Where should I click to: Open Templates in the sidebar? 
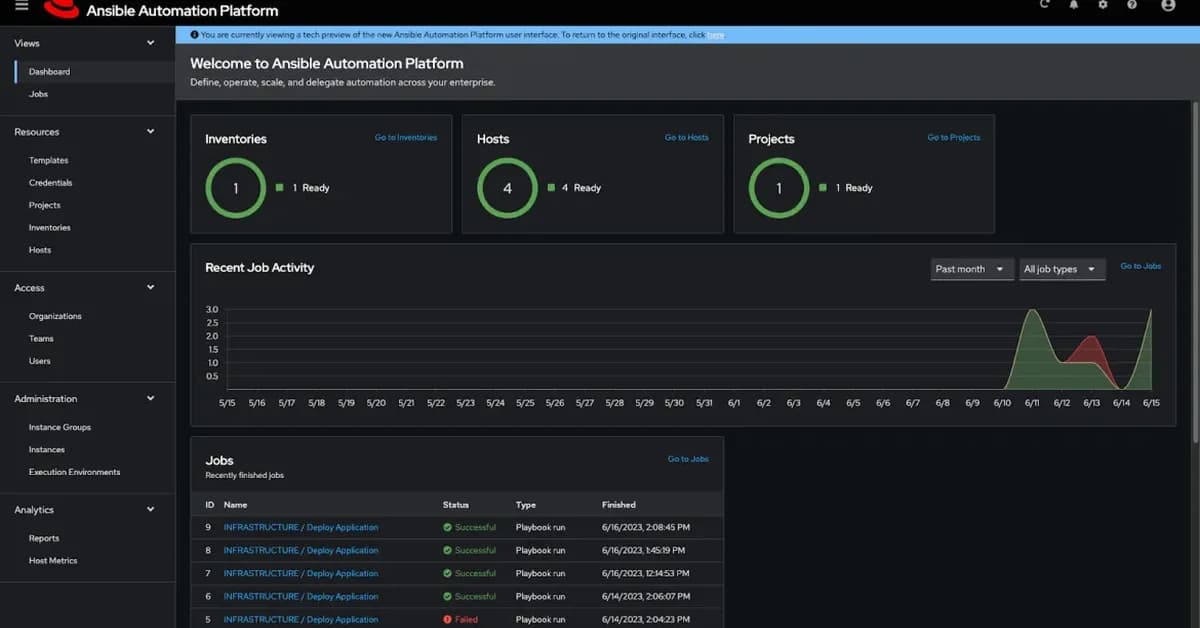coord(48,160)
